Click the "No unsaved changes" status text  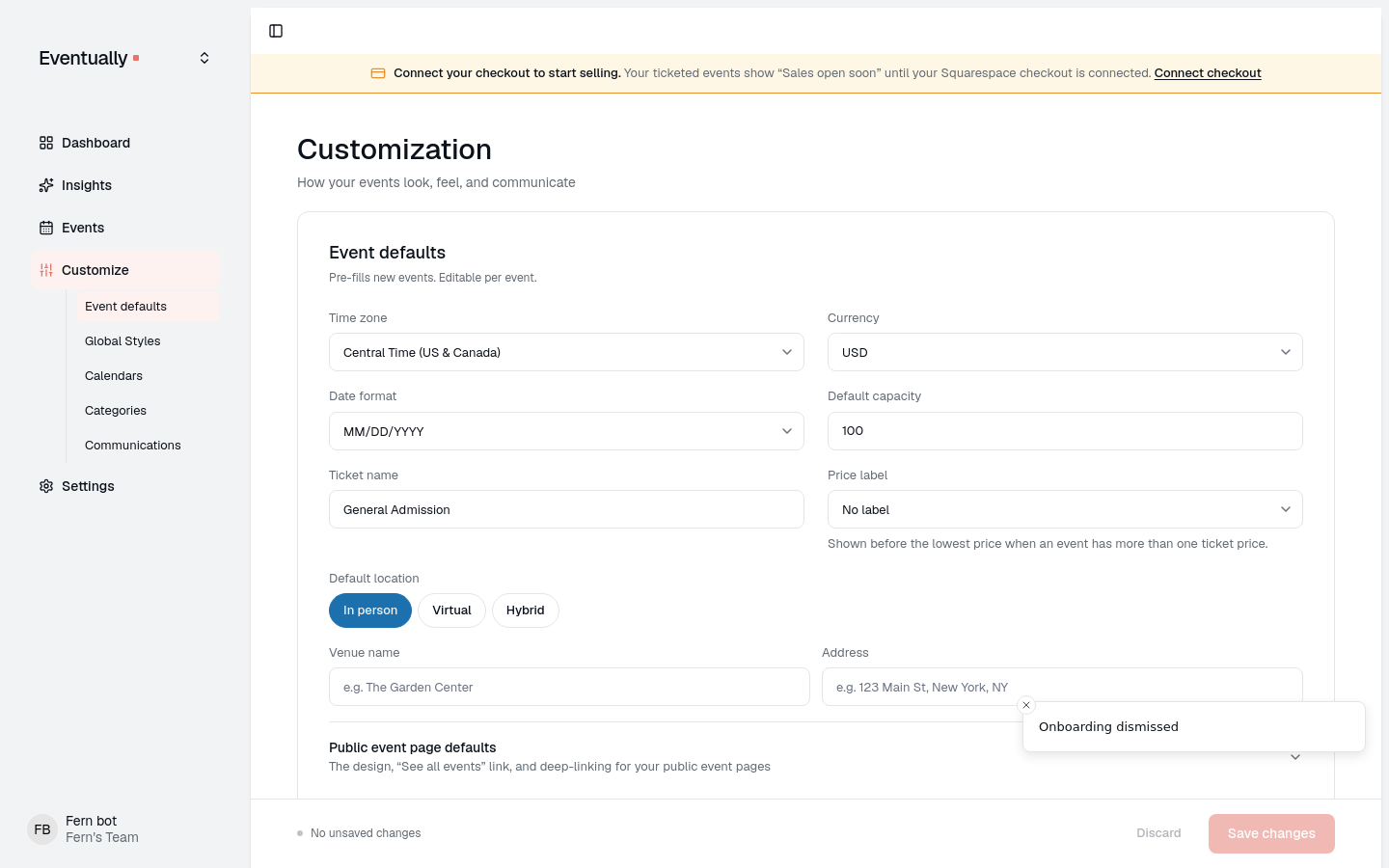366,833
